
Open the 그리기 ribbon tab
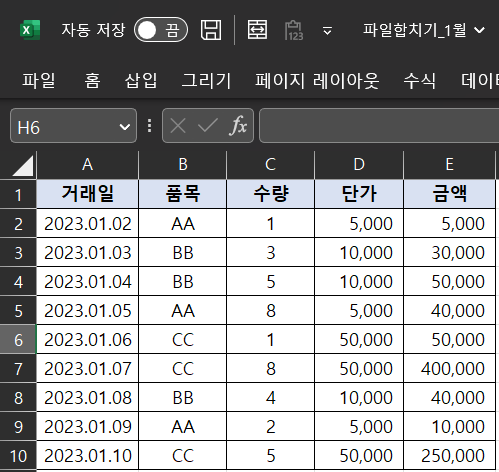click(206, 81)
